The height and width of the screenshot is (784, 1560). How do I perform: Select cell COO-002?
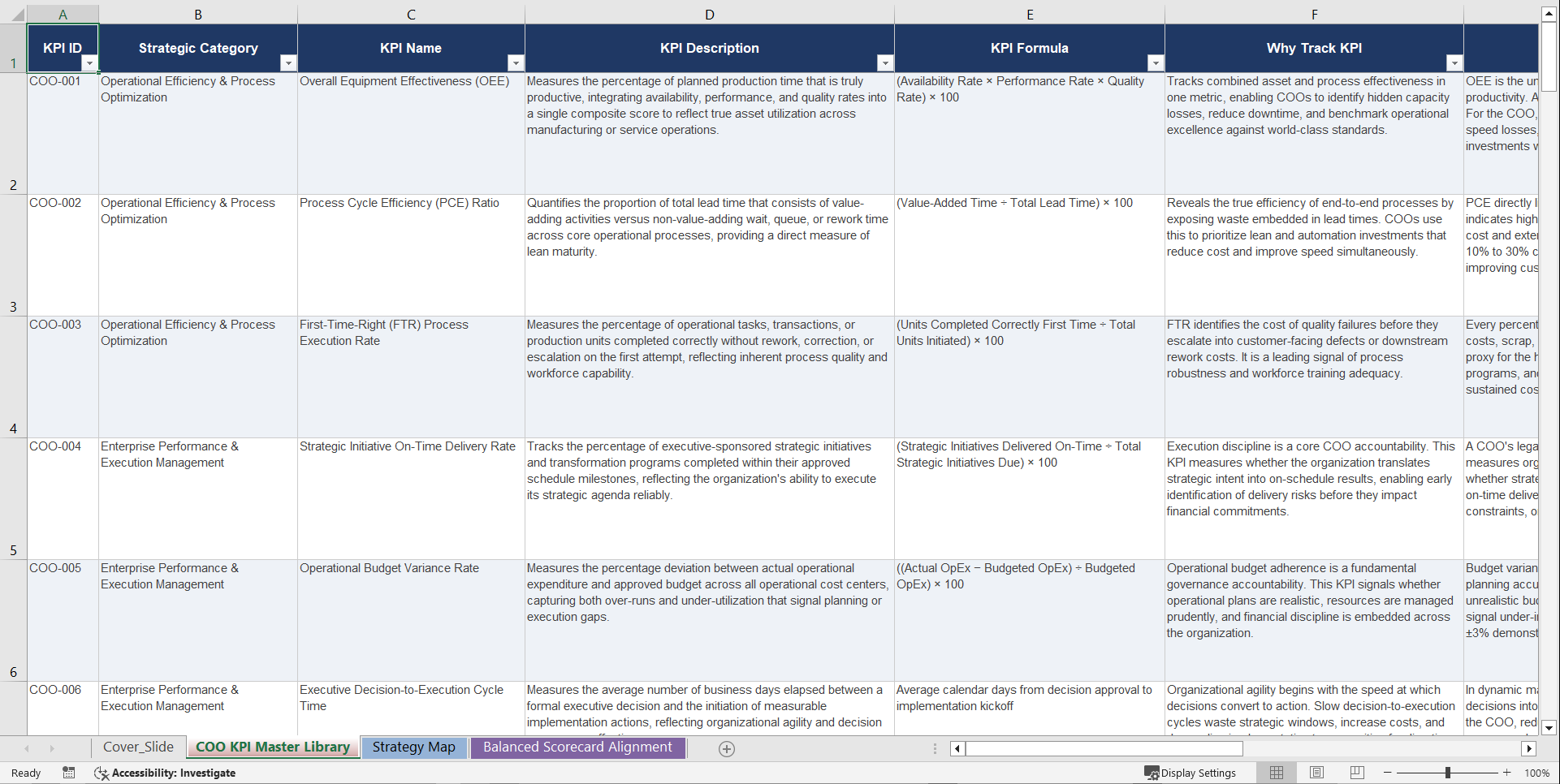63,255
